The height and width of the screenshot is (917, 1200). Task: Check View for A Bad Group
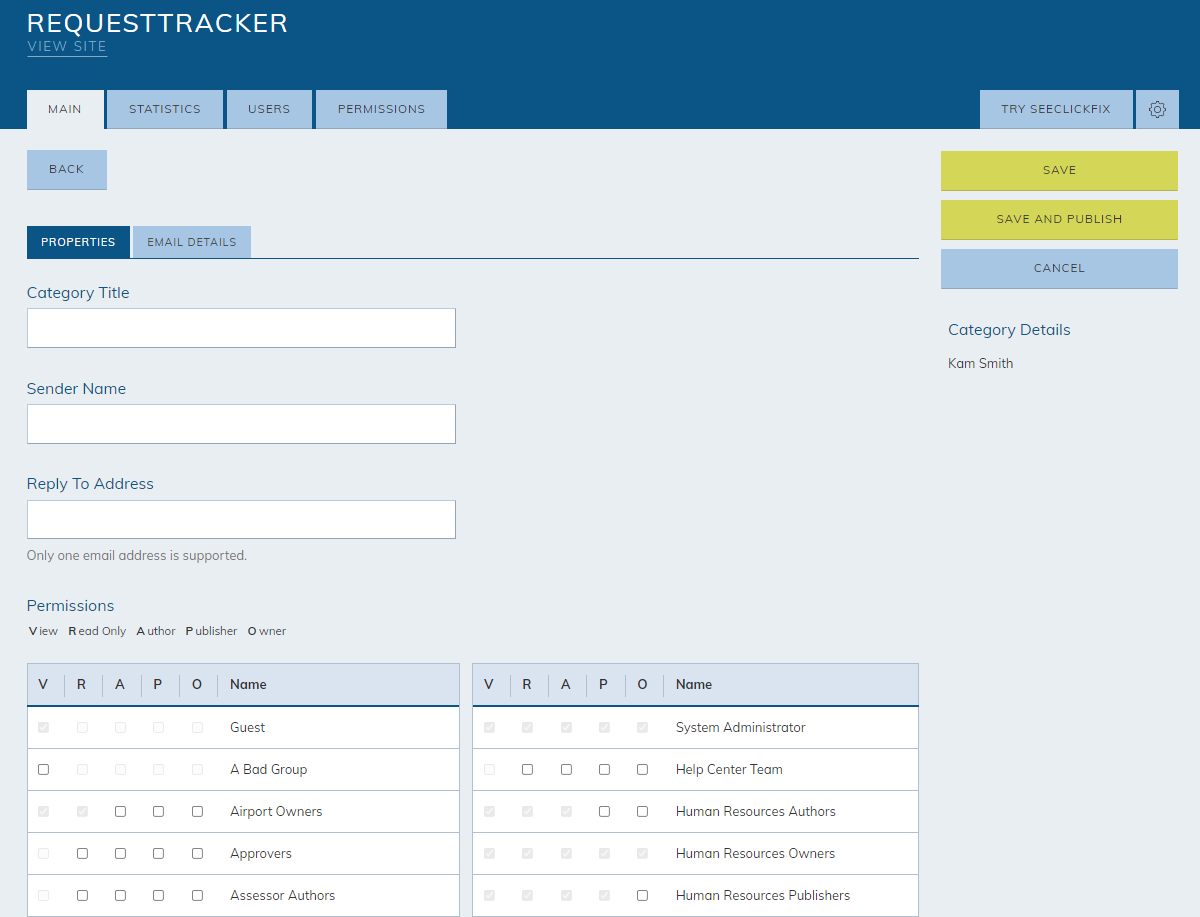coord(43,770)
